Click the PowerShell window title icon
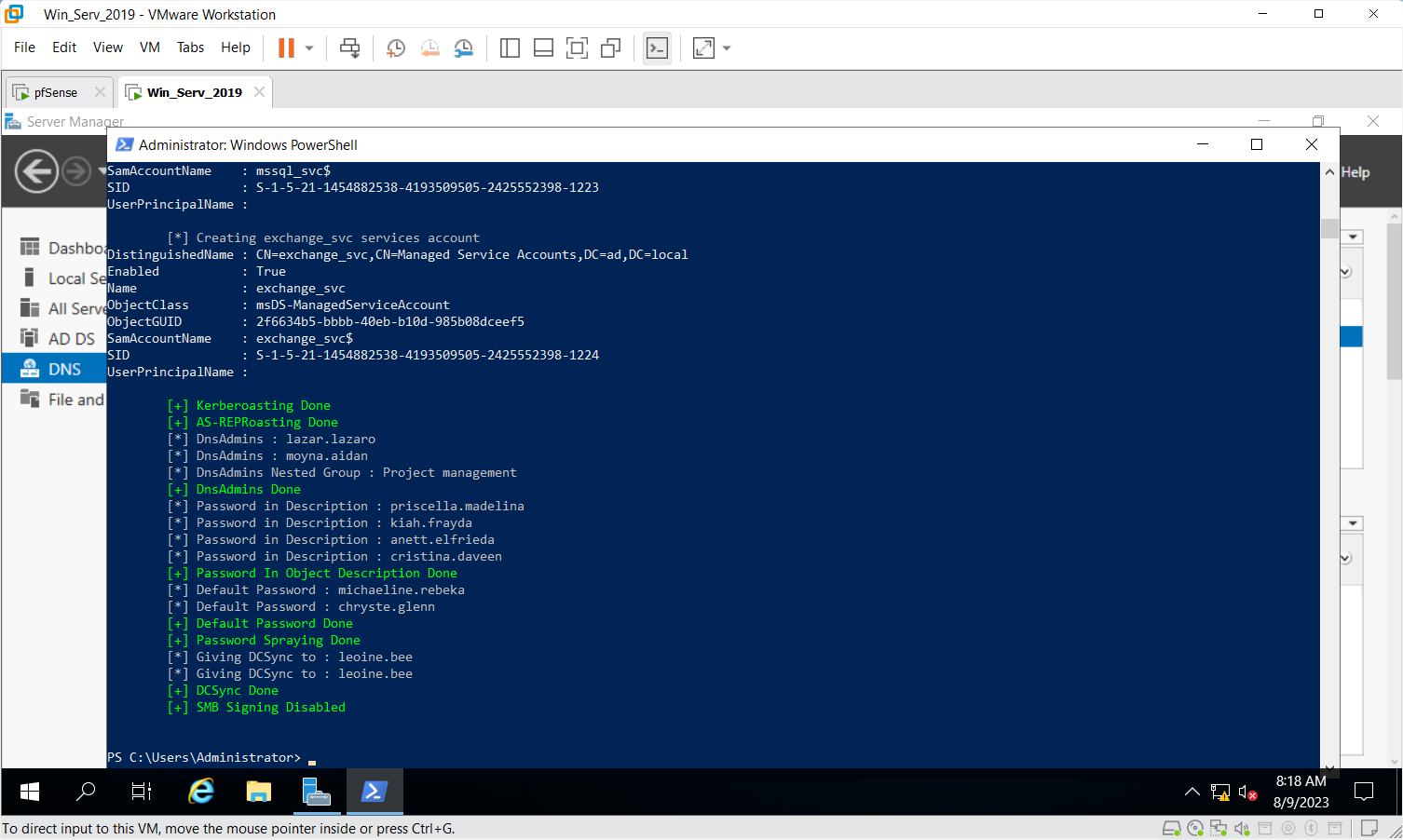Image resolution: width=1403 pixels, height=840 pixels. click(124, 144)
